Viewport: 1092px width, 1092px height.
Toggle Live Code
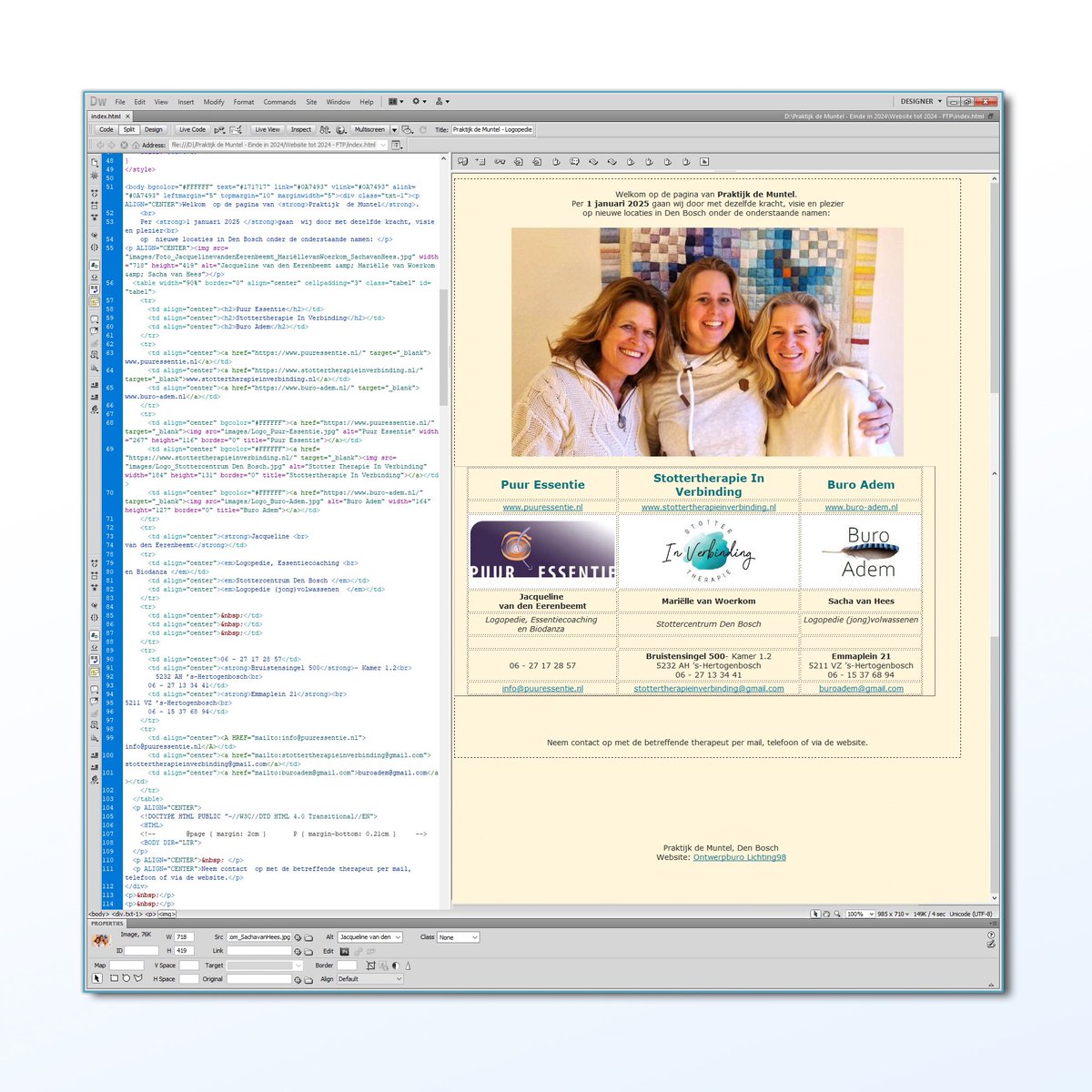[193, 129]
